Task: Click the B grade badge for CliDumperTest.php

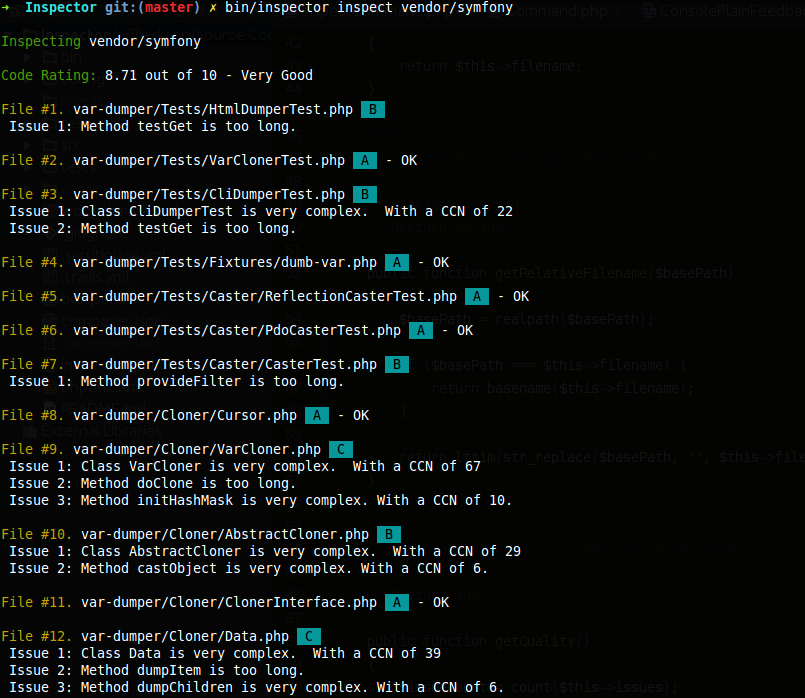Action: pos(365,195)
